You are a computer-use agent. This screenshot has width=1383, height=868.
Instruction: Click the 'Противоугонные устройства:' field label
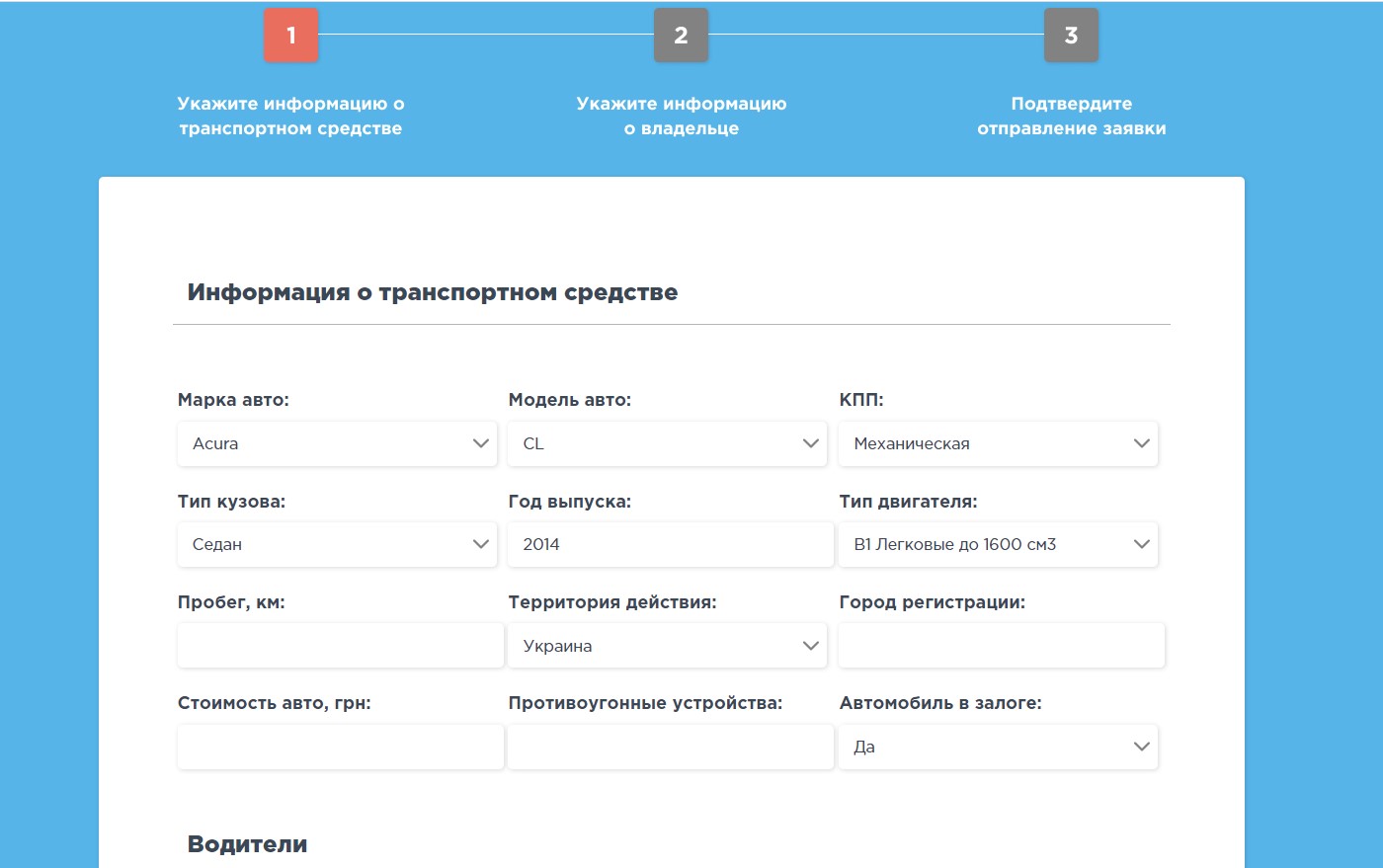[645, 703]
